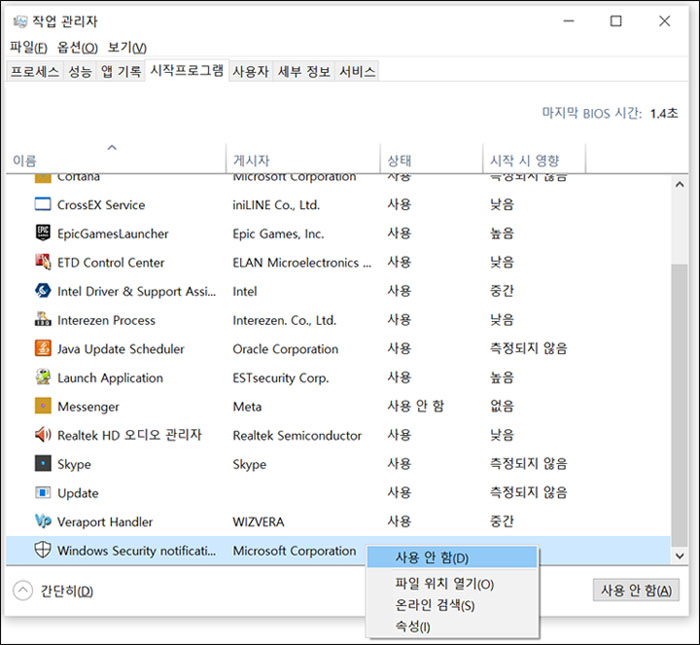Image resolution: width=700 pixels, height=645 pixels.
Task: Click the scrollbar up arrow
Action: 679,184
